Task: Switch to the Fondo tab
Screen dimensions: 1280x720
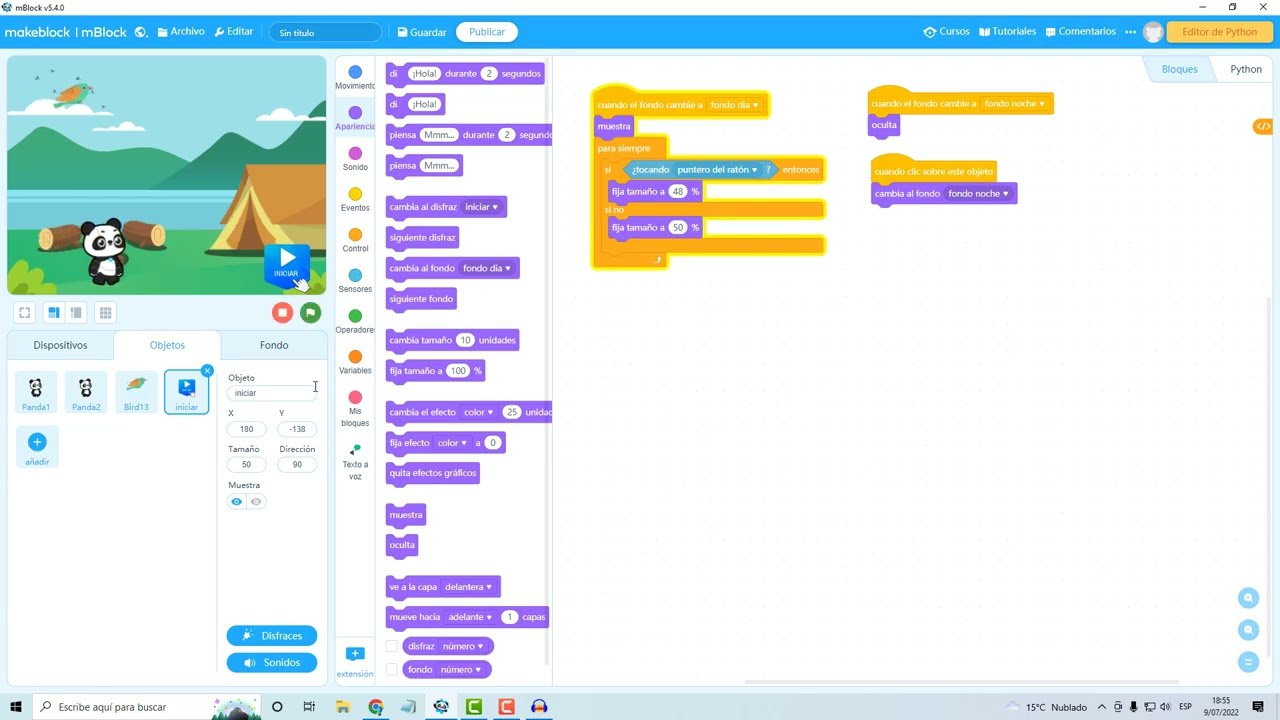Action: tap(274, 345)
